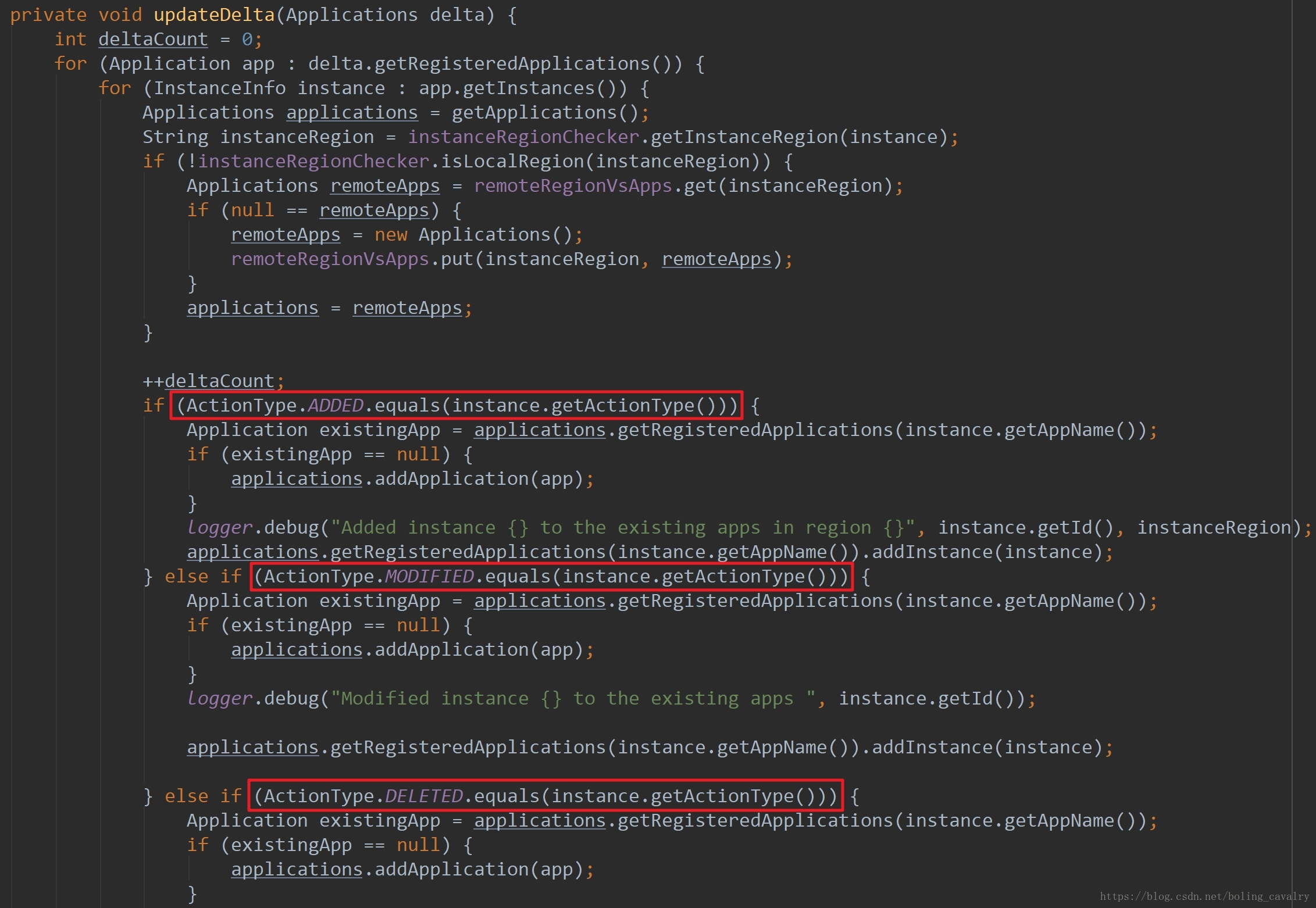The width and height of the screenshot is (1316, 908).
Task: Click the "Modified instance {} to the existing apps" string
Action: pos(573,699)
